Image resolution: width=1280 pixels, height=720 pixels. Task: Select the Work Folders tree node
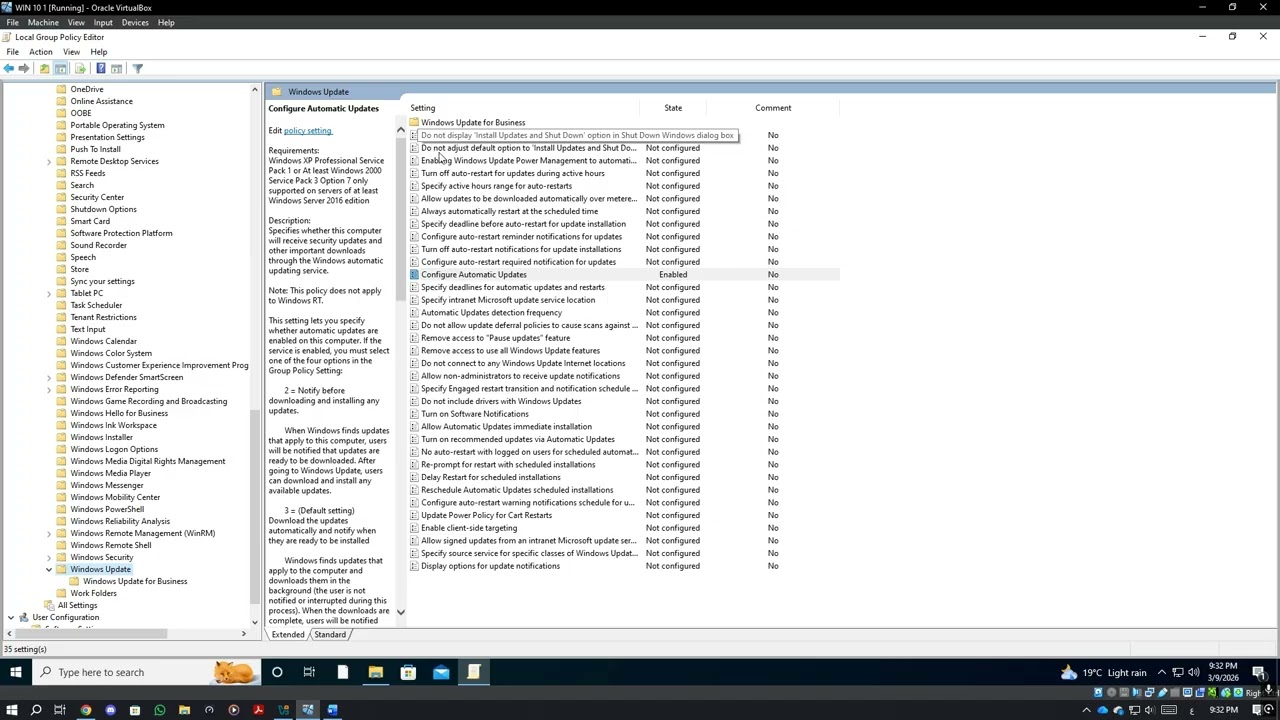93,593
